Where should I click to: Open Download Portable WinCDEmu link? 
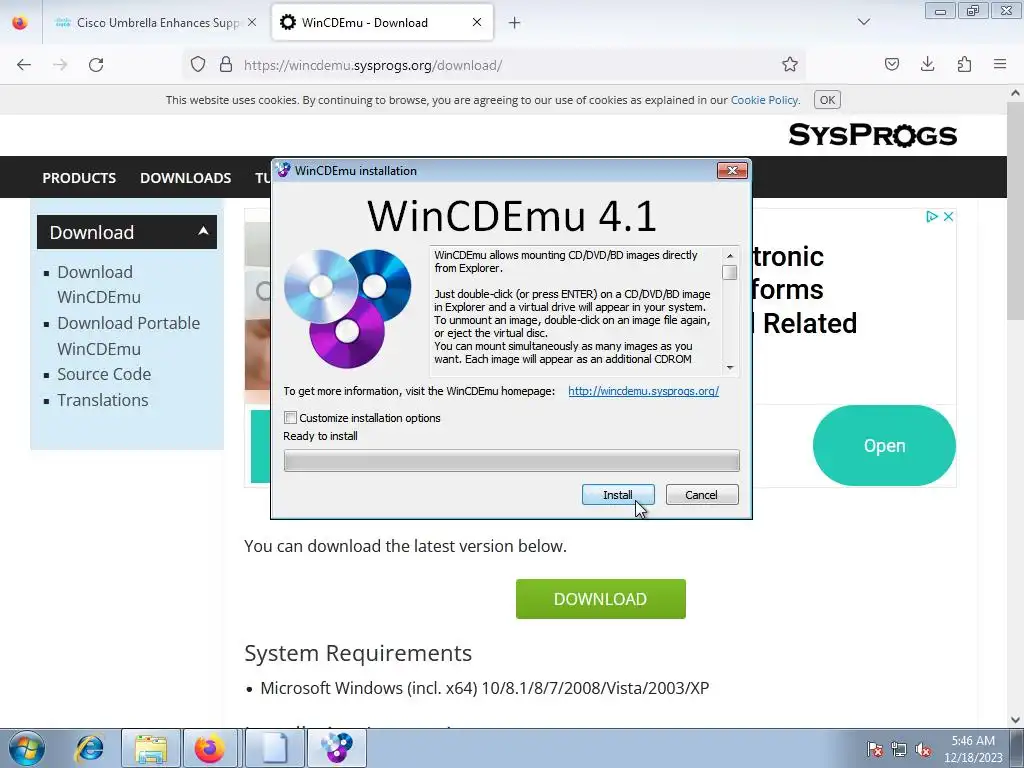[128, 336]
